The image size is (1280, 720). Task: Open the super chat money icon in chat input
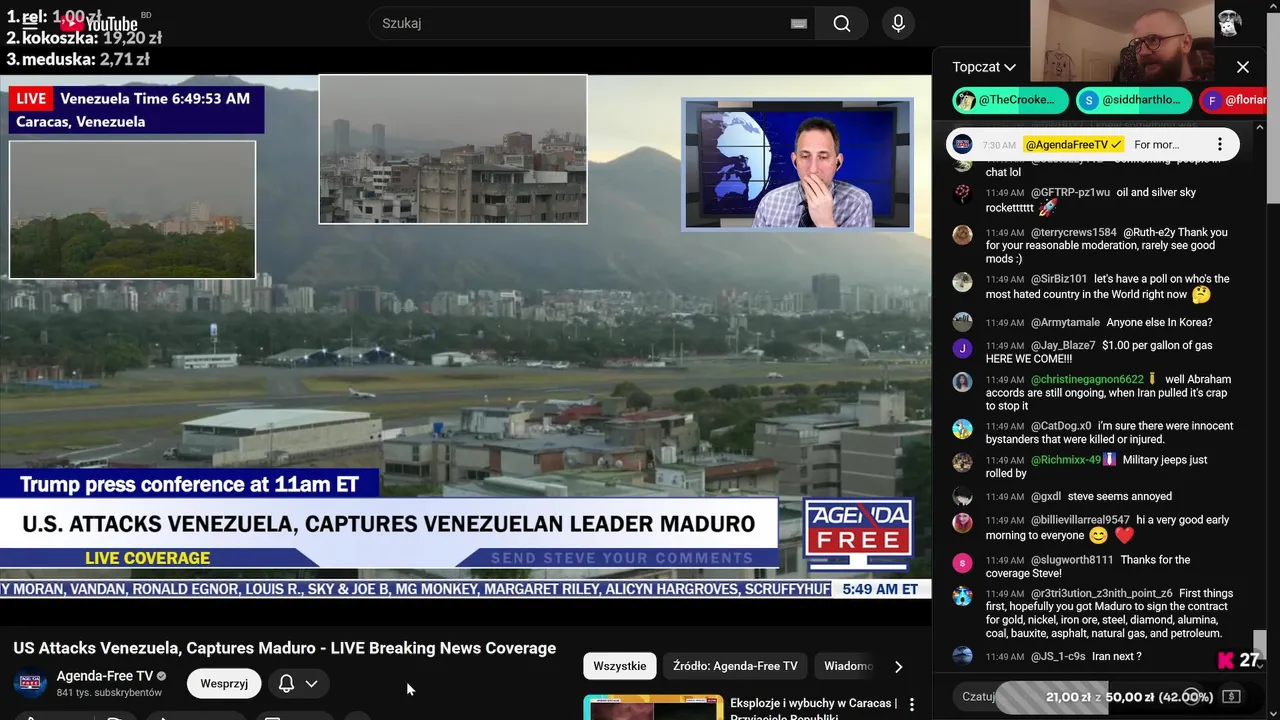[x=1232, y=696]
